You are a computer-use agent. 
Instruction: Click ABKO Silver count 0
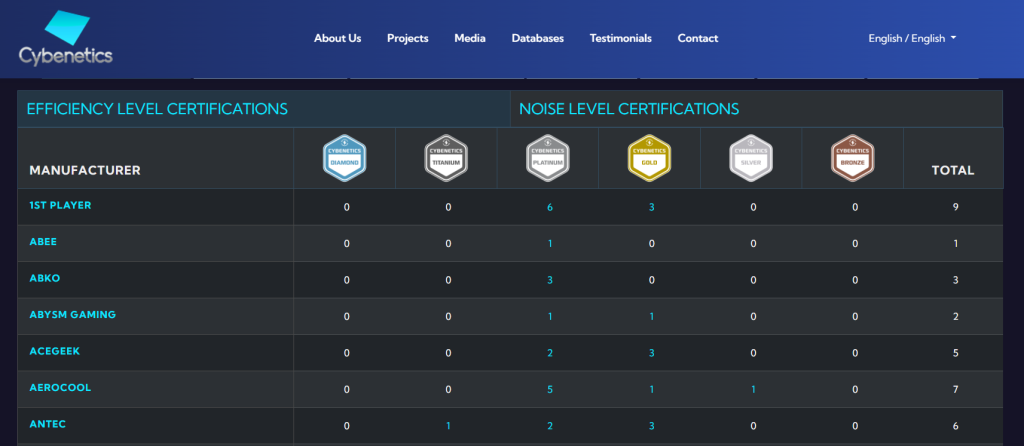click(753, 281)
